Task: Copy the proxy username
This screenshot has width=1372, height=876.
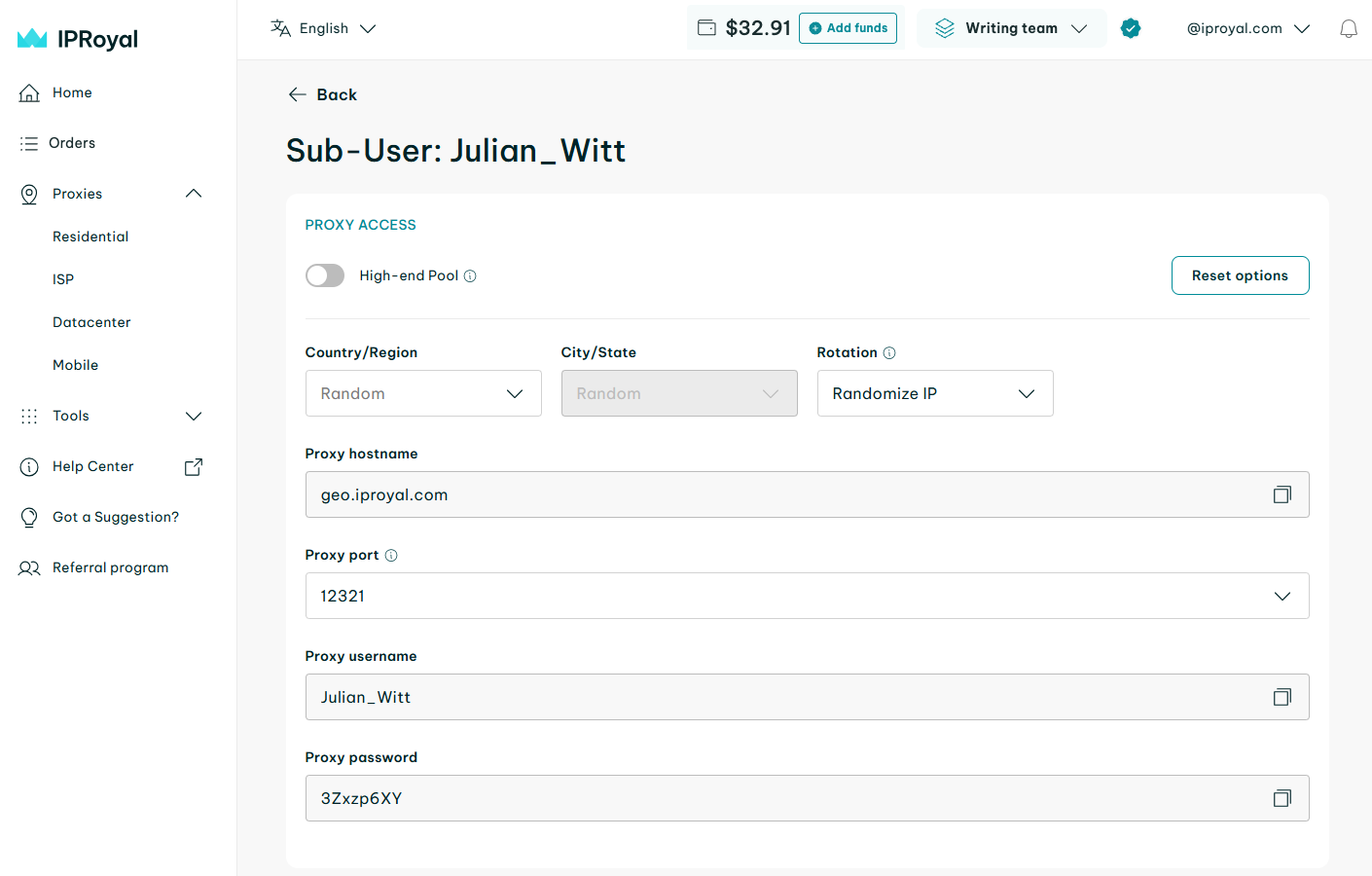Action: point(1282,697)
